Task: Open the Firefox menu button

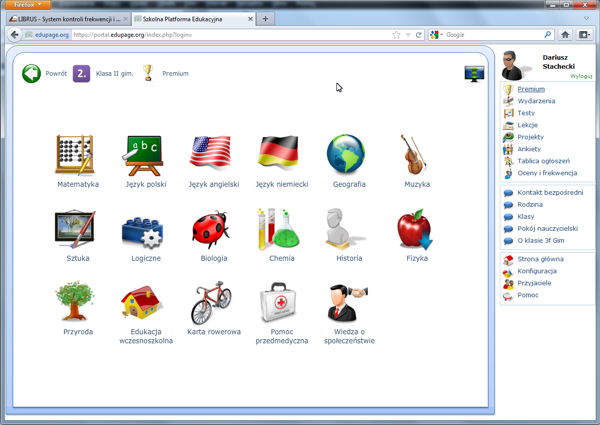Action: tap(28, 5)
